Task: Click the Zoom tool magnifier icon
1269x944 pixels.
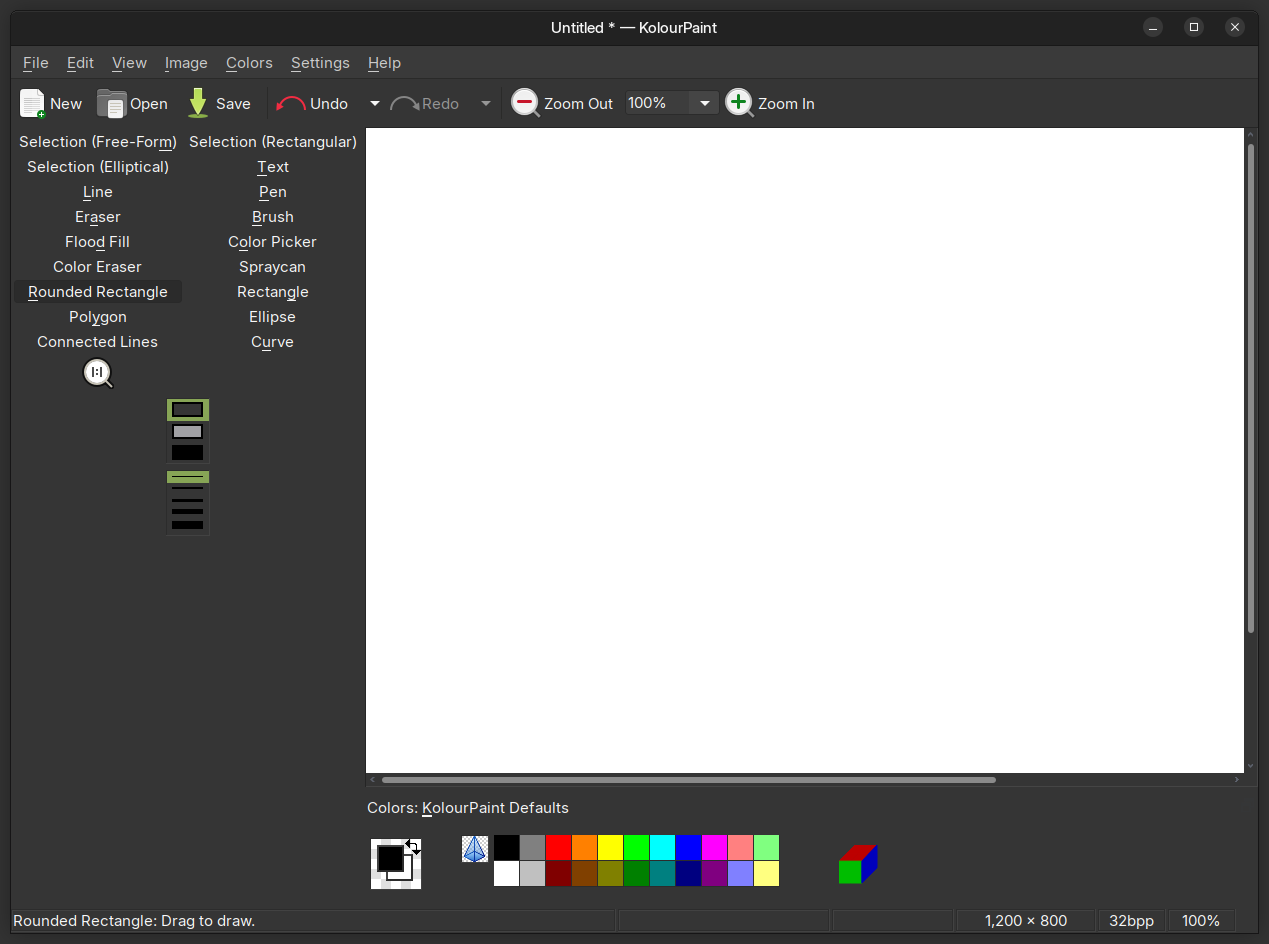Action: (98, 374)
